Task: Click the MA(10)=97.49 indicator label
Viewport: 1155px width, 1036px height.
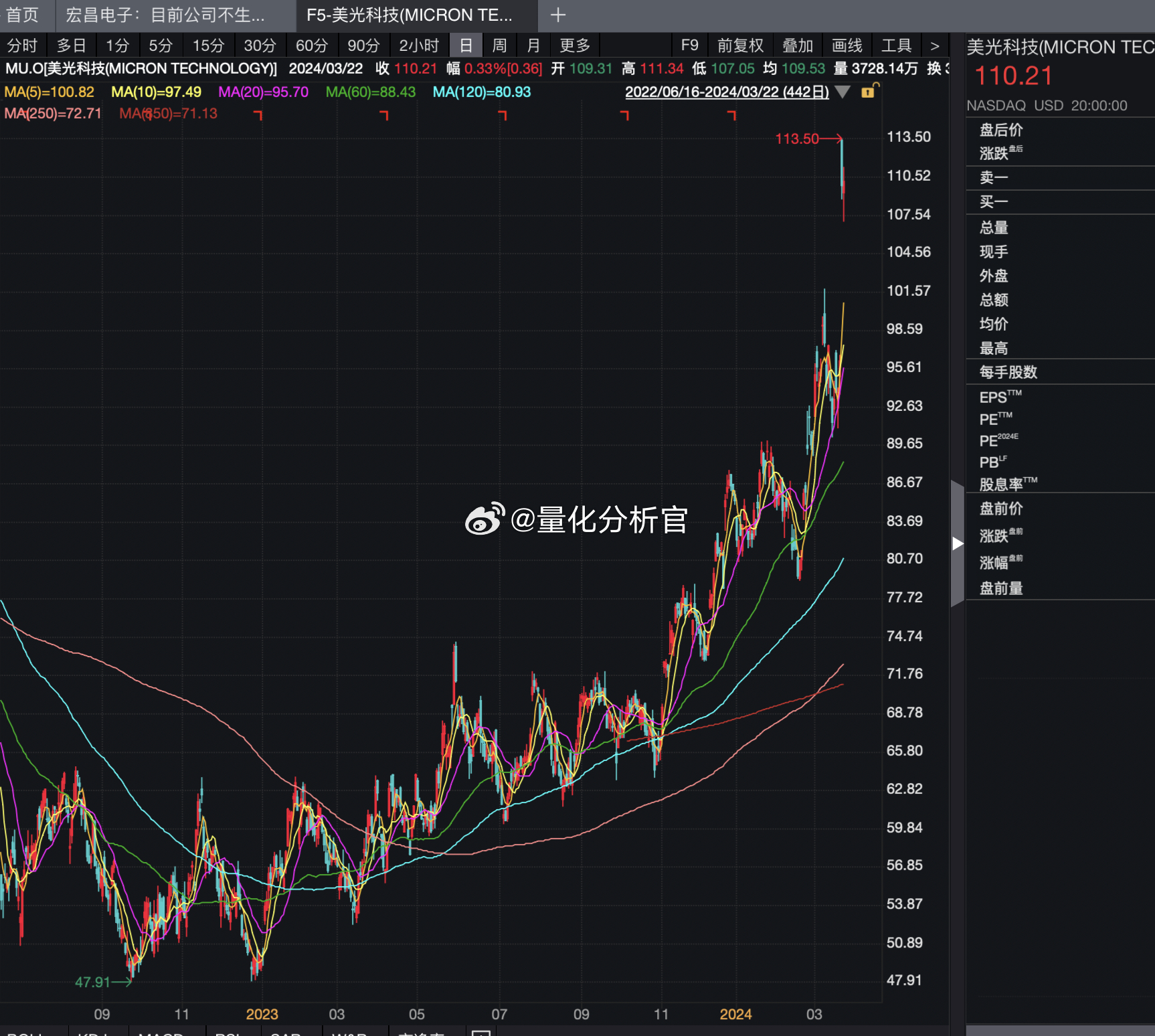Action: tap(156, 92)
